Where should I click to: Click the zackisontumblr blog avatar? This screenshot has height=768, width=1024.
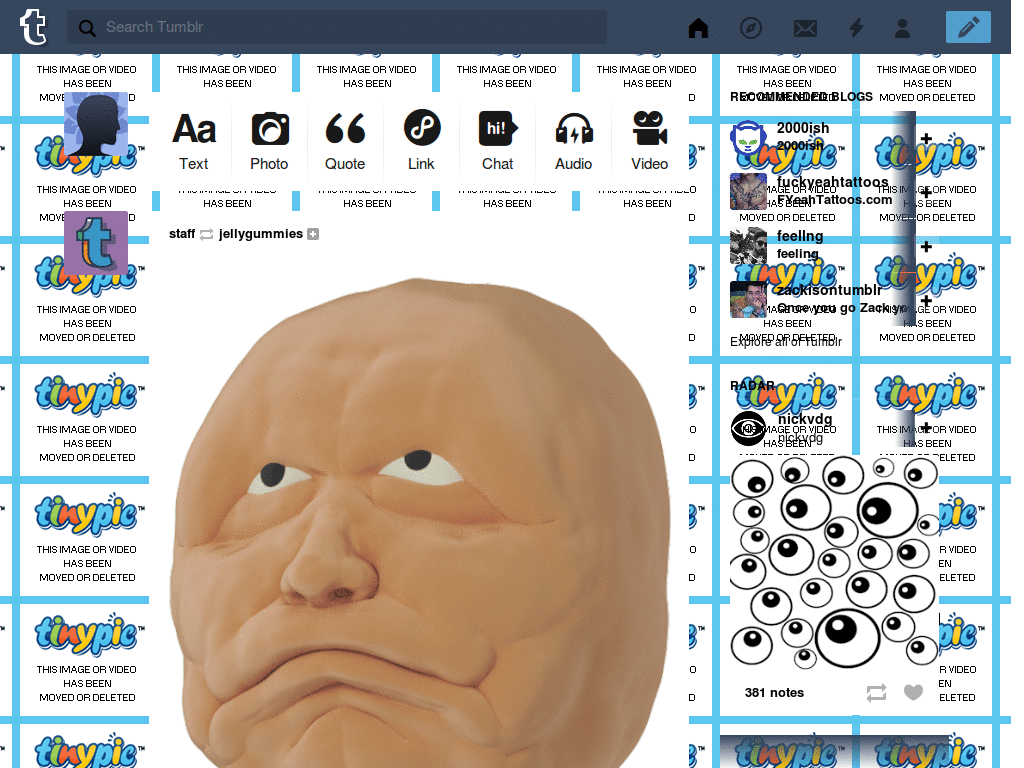[748, 300]
